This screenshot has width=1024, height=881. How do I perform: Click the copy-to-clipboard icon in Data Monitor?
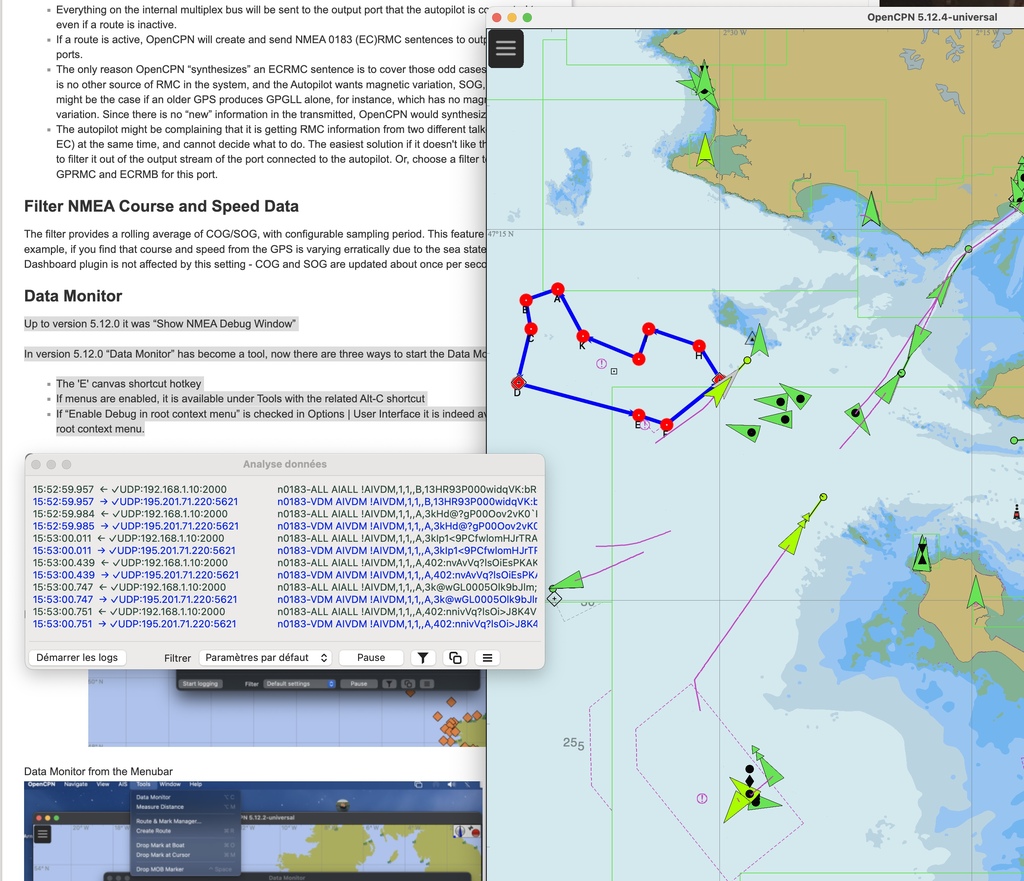(455, 658)
